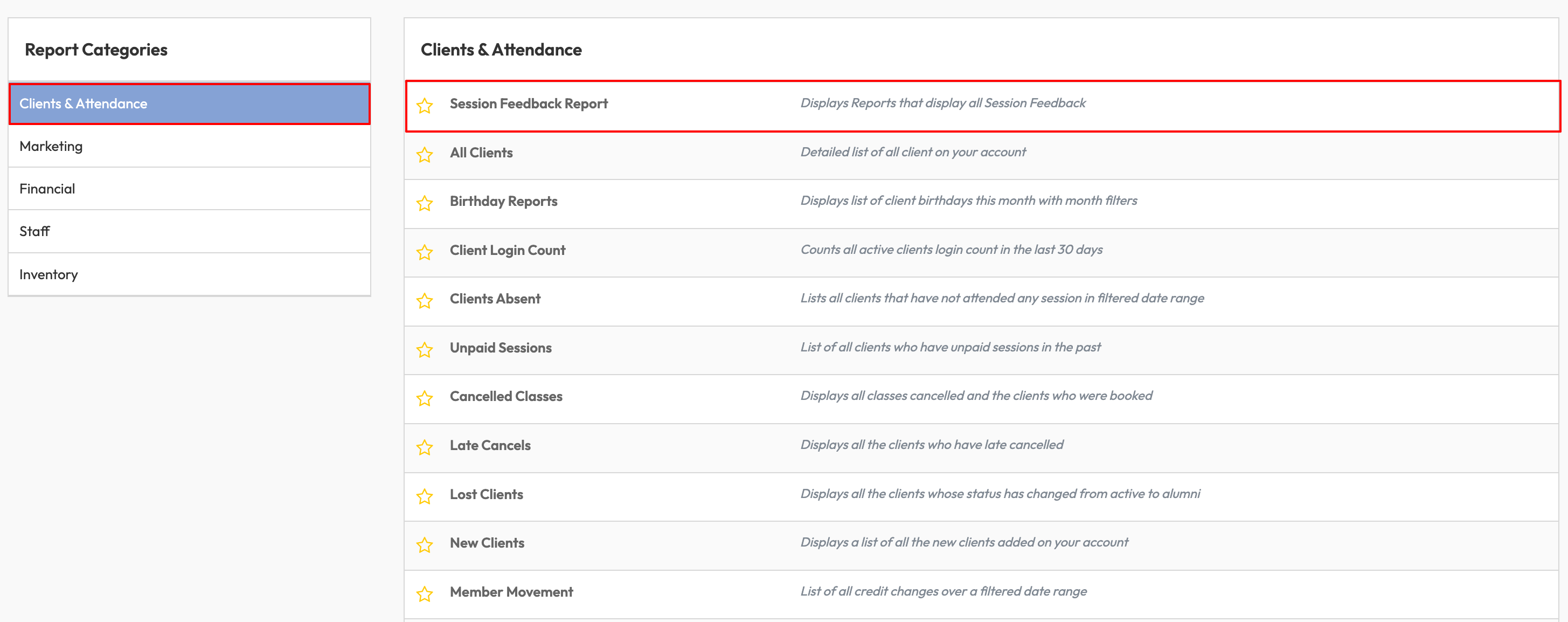This screenshot has height=622, width=1568.
Task: Switch to the Financial category
Action: (189, 189)
